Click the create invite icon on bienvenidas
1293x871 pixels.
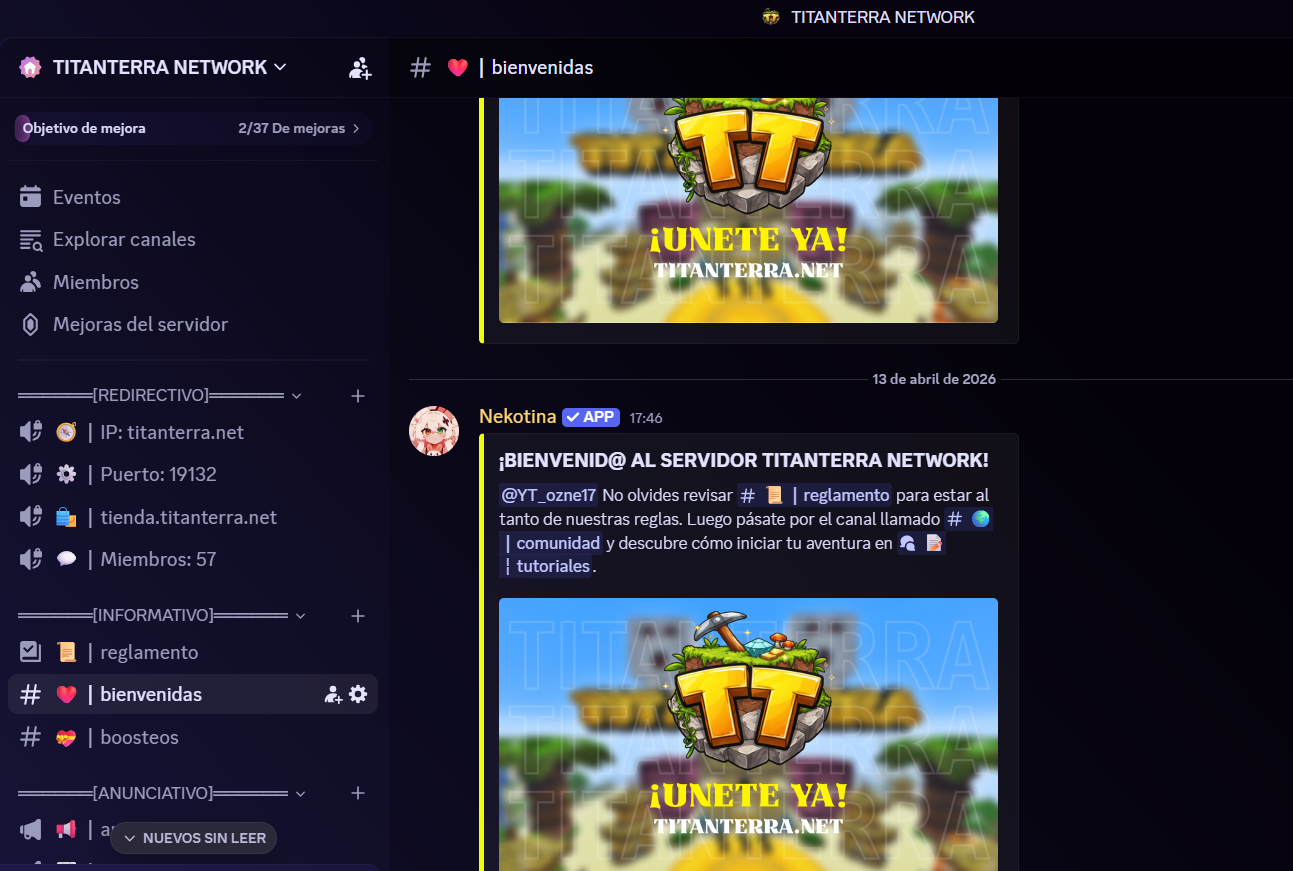[333, 694]
